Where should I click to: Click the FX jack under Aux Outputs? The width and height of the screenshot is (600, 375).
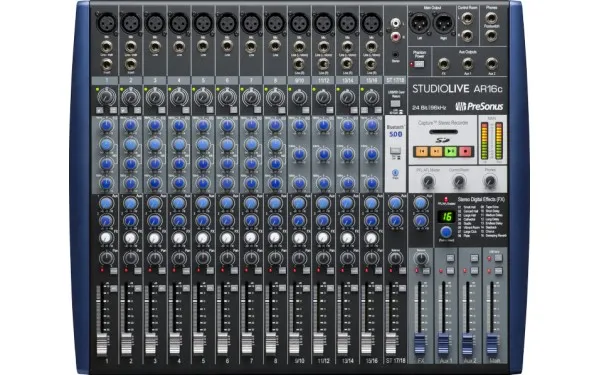click(x=443, y=63)
